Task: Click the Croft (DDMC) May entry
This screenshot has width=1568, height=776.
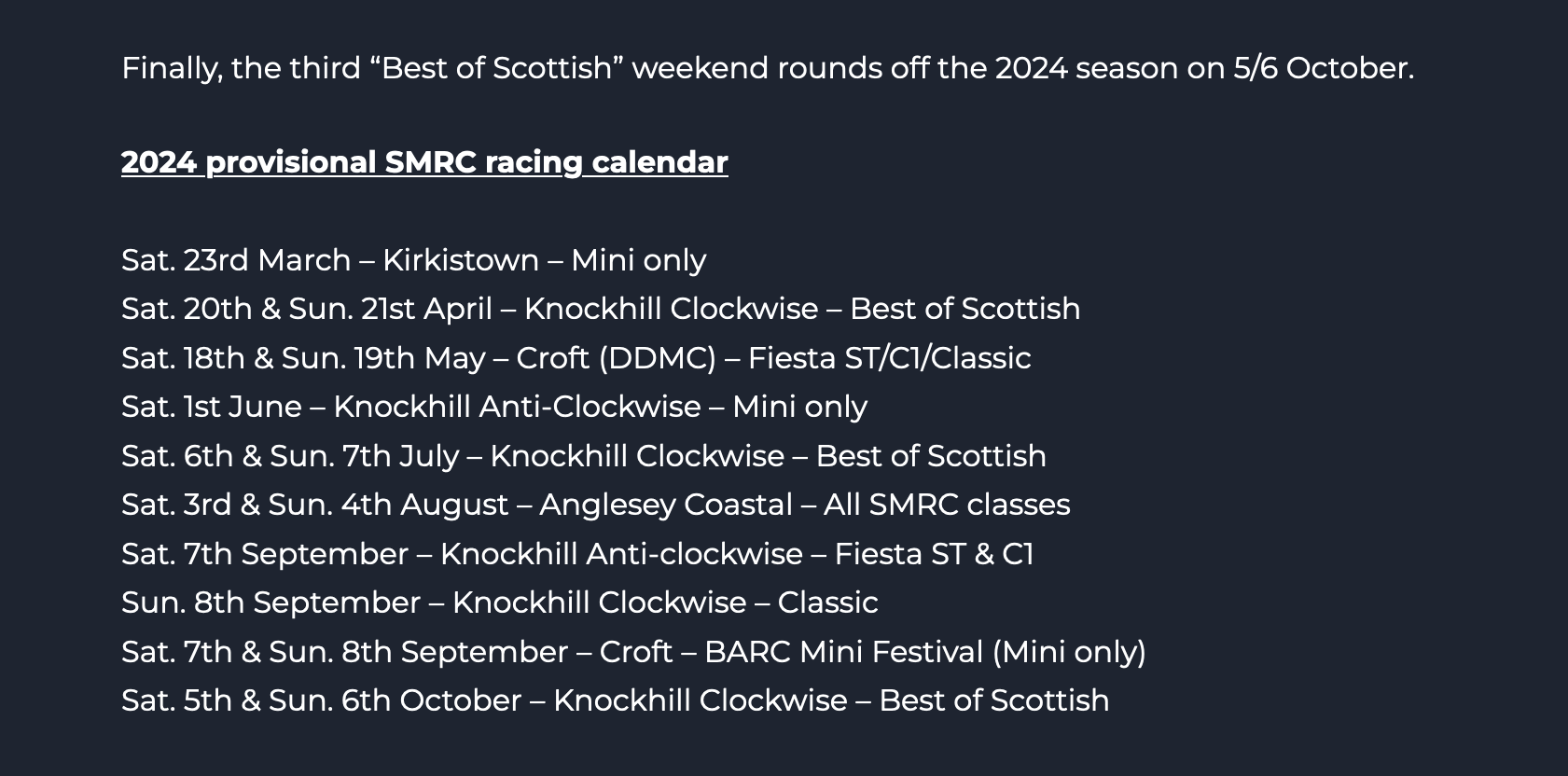Action: tap(576, 358)
